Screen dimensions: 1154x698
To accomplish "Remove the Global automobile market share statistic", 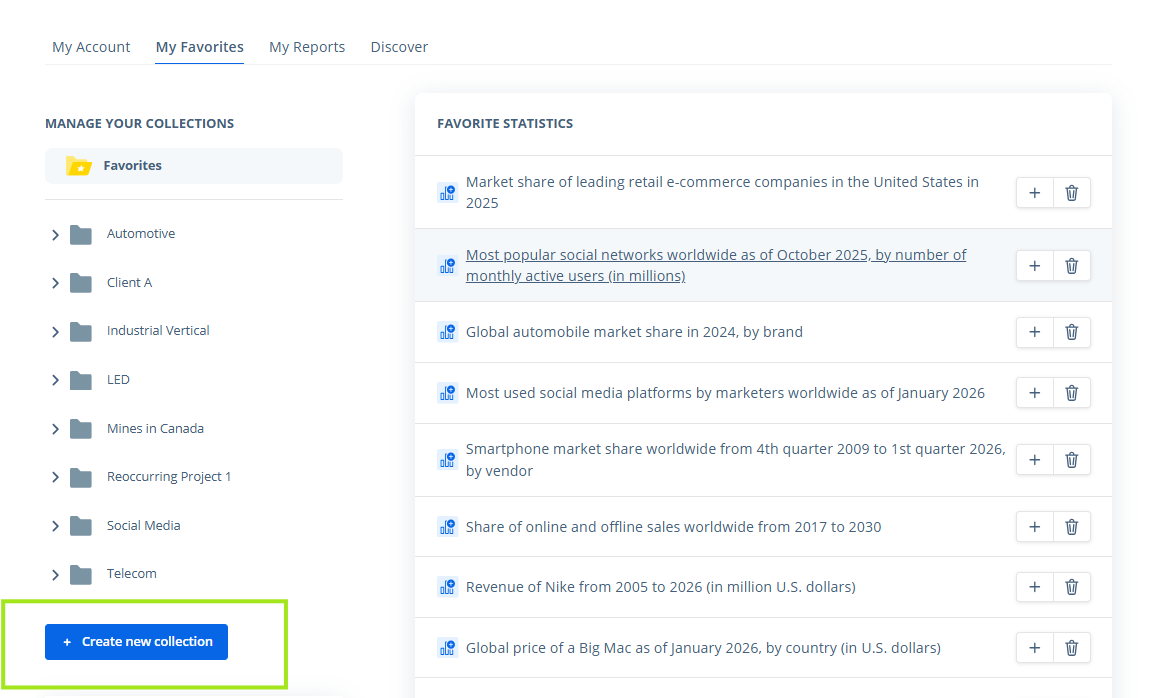I will pyautogui.click(x=1072, y=332).
